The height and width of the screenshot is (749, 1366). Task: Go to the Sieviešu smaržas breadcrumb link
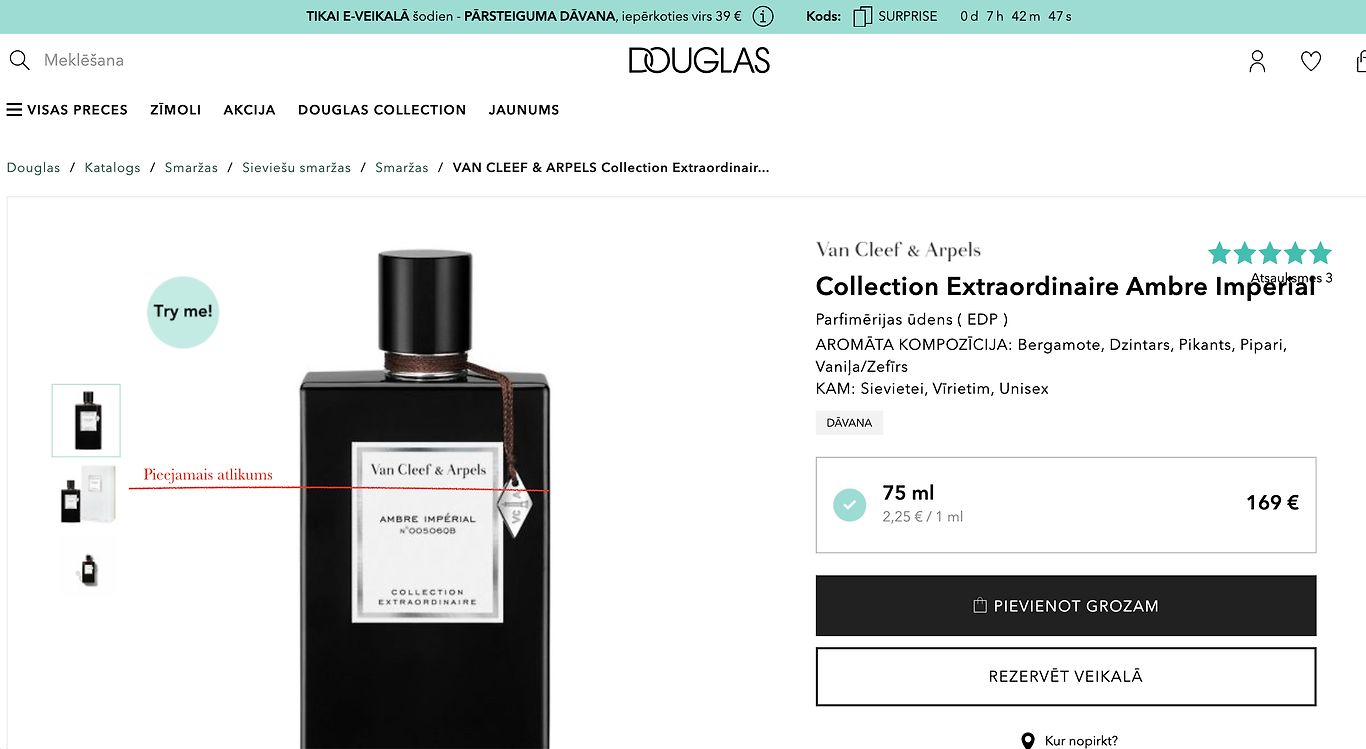coord(297,168)
